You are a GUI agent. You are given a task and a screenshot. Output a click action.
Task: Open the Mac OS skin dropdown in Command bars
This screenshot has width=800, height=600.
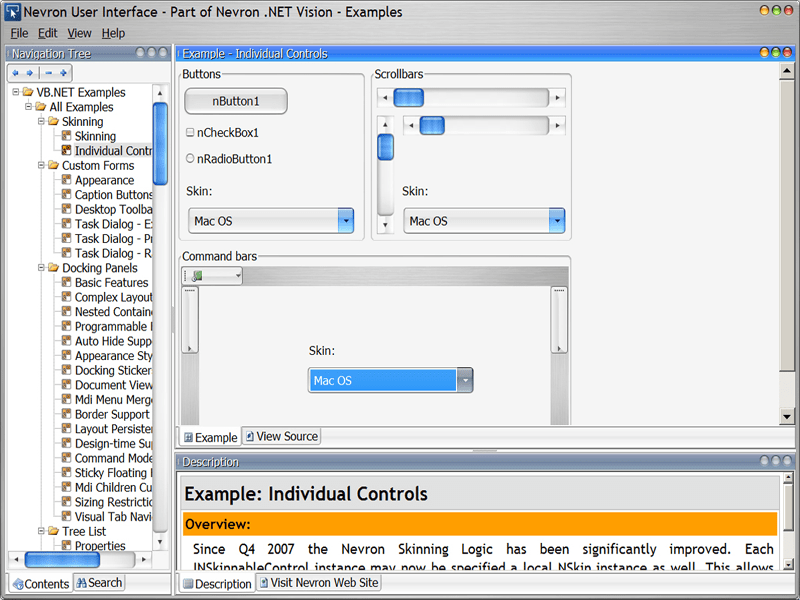[x=464, y=380]
